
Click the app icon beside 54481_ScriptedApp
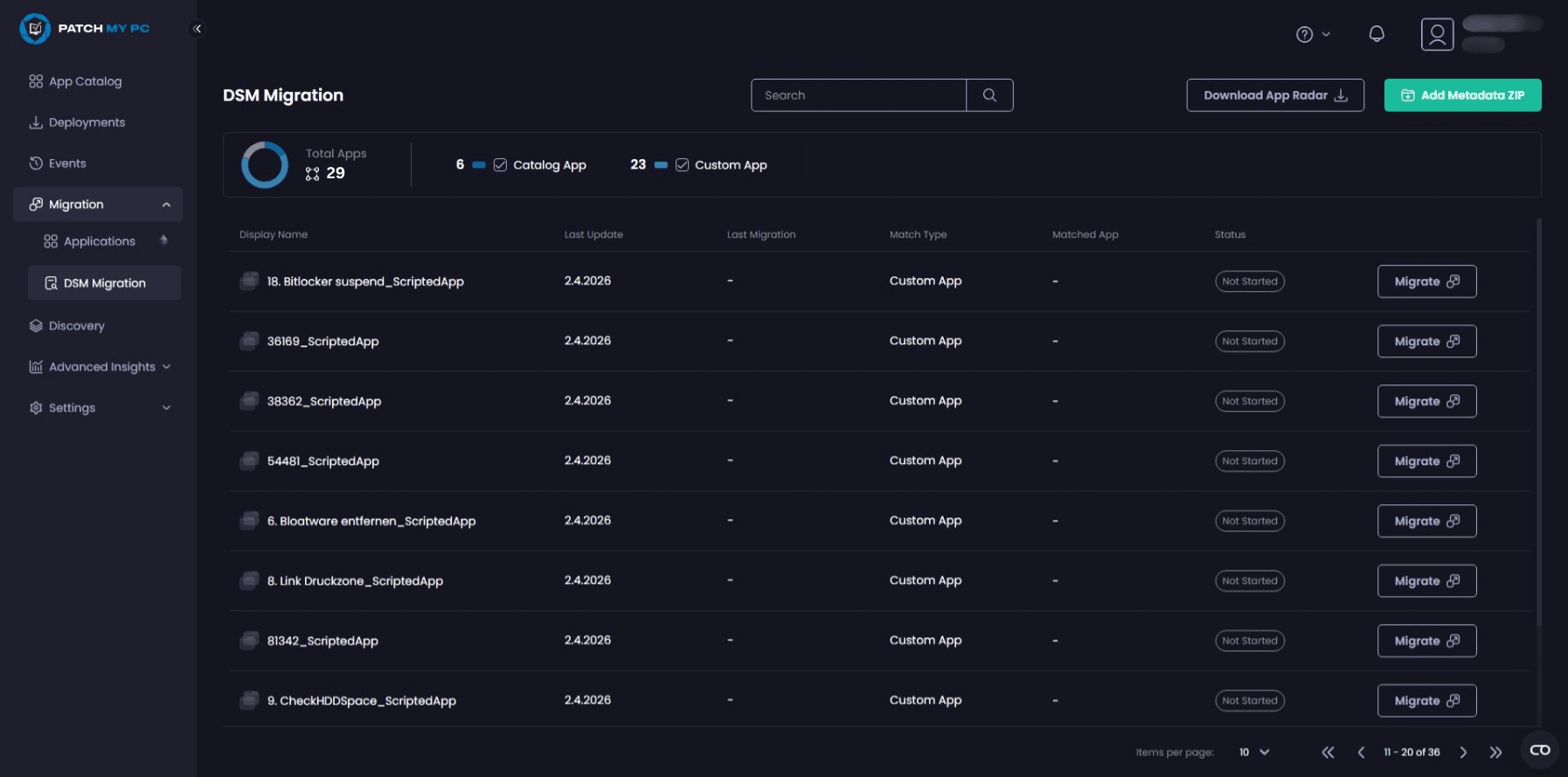point(249,461)
